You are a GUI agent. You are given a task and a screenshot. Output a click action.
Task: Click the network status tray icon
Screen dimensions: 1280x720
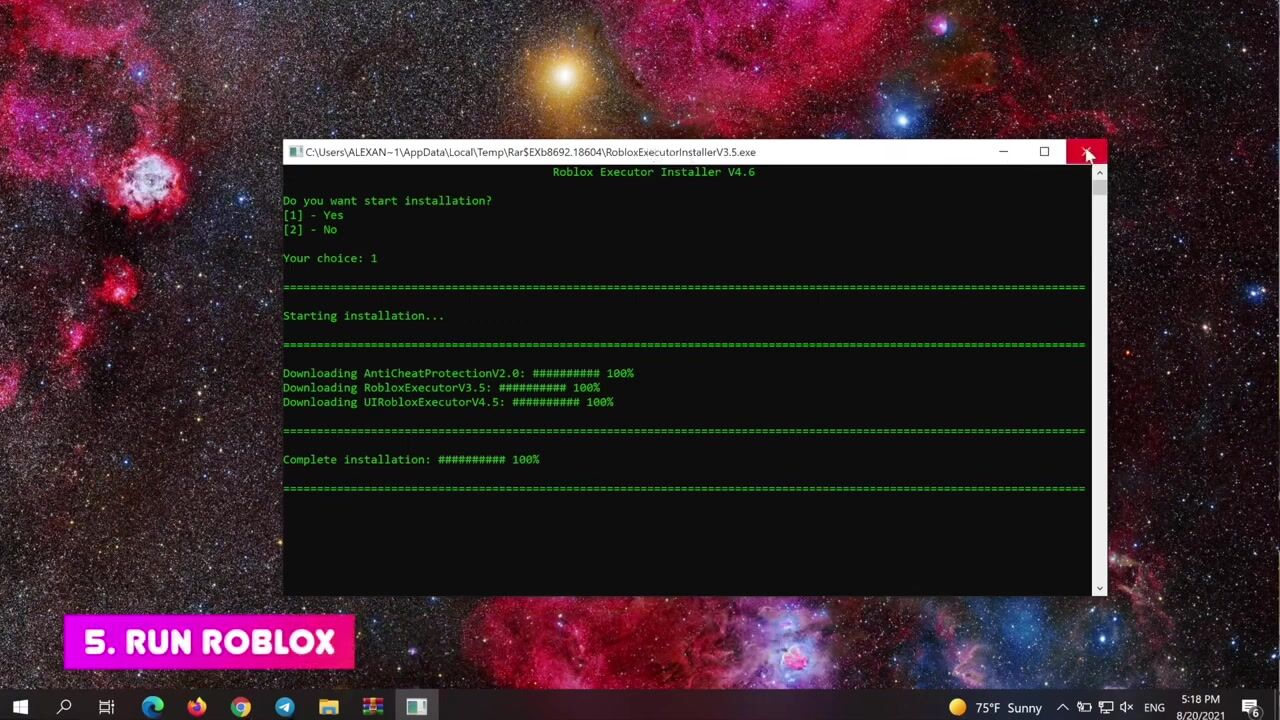click(1105, 708)
